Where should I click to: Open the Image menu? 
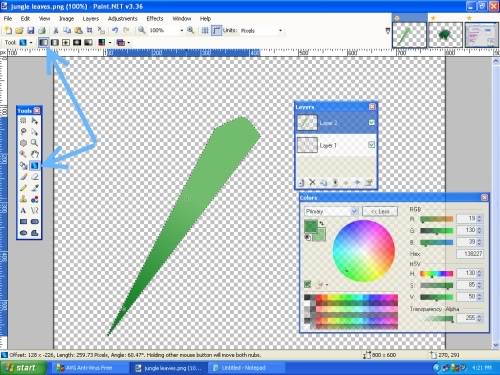(66, 19)
